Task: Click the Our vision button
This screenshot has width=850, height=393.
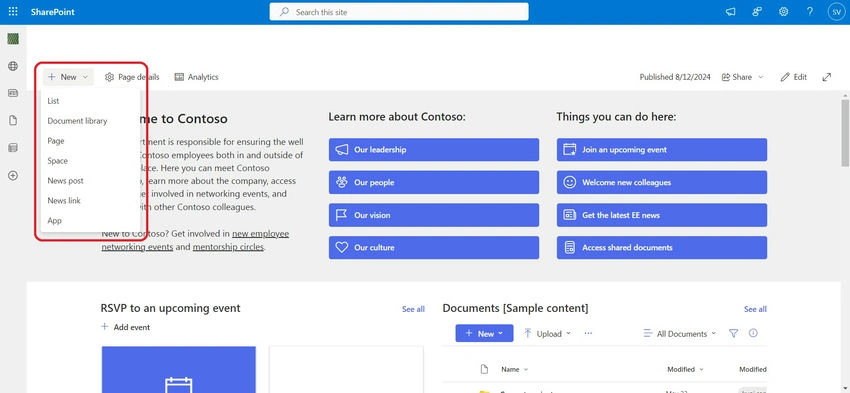Action: 434,215
